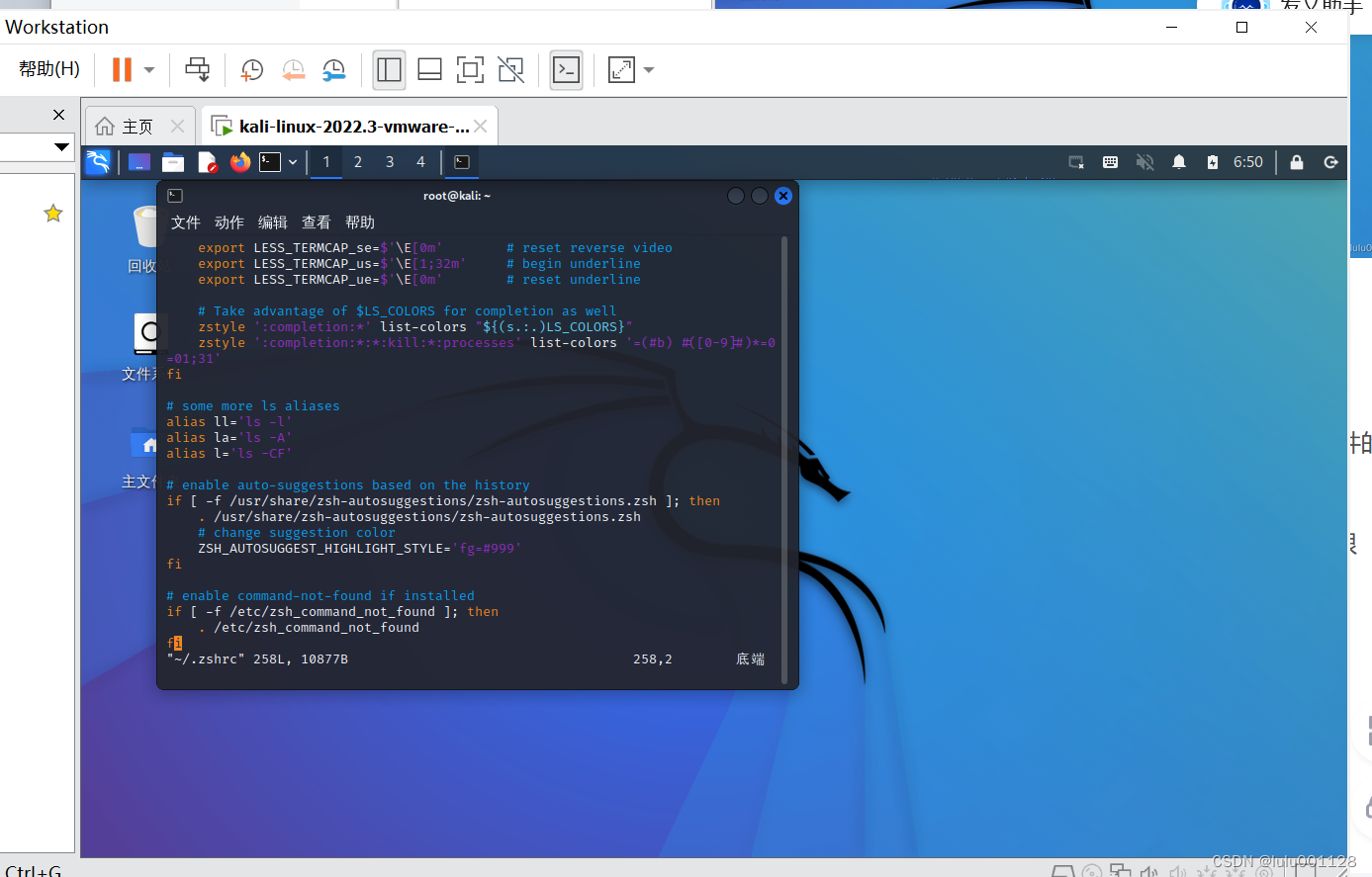Expand the stretch guest dropdown arrow
The width and height of the screenshot is (1372, 877).
tap(649, 70)
